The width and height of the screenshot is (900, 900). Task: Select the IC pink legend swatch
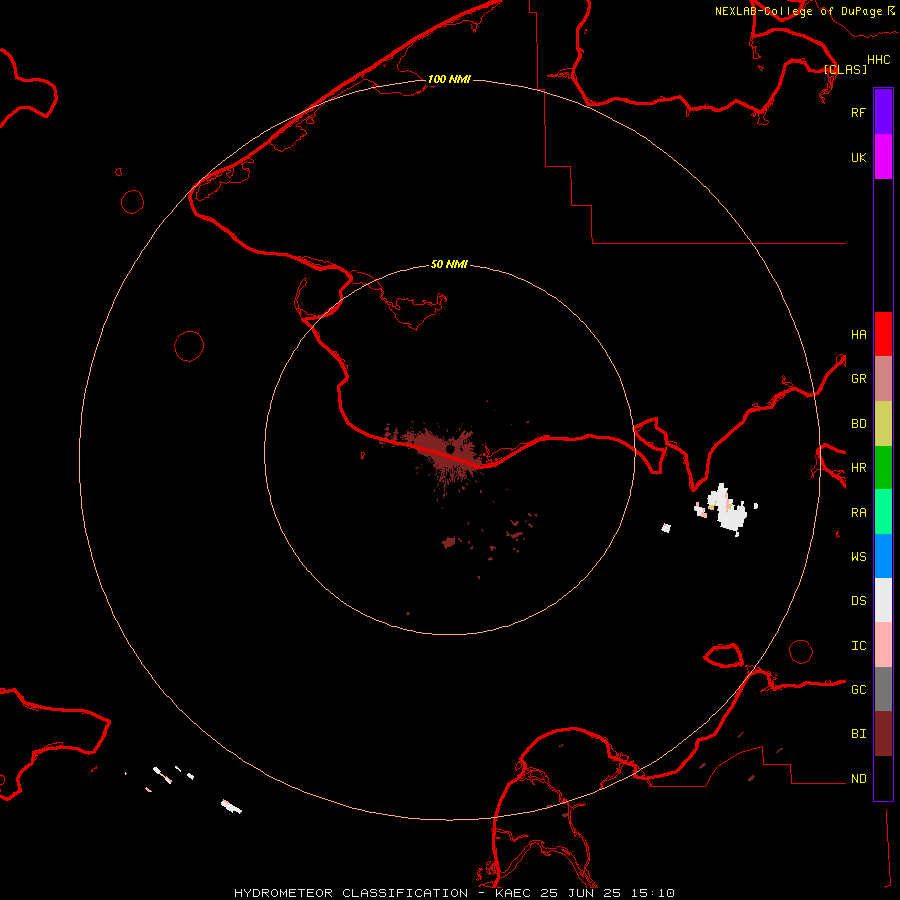883,645
